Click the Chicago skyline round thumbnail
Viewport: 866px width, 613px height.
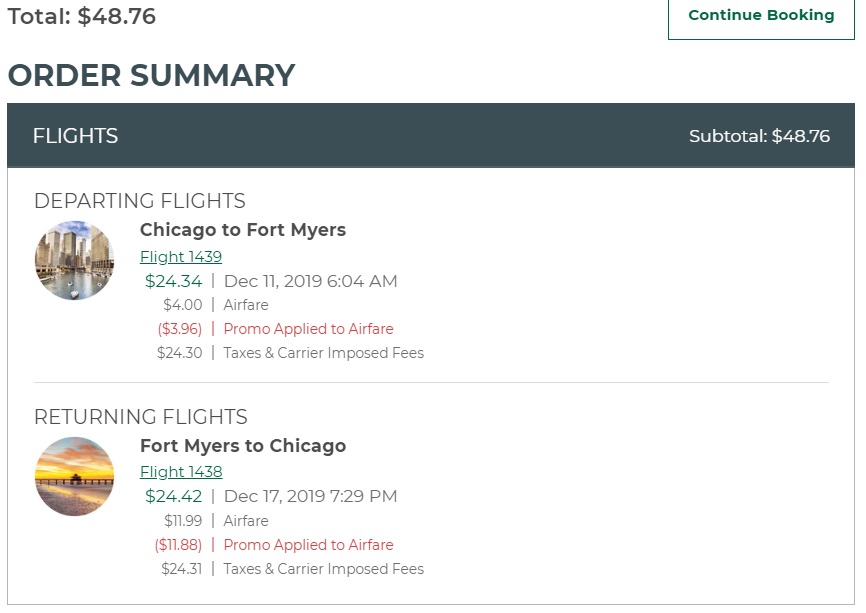74,260
